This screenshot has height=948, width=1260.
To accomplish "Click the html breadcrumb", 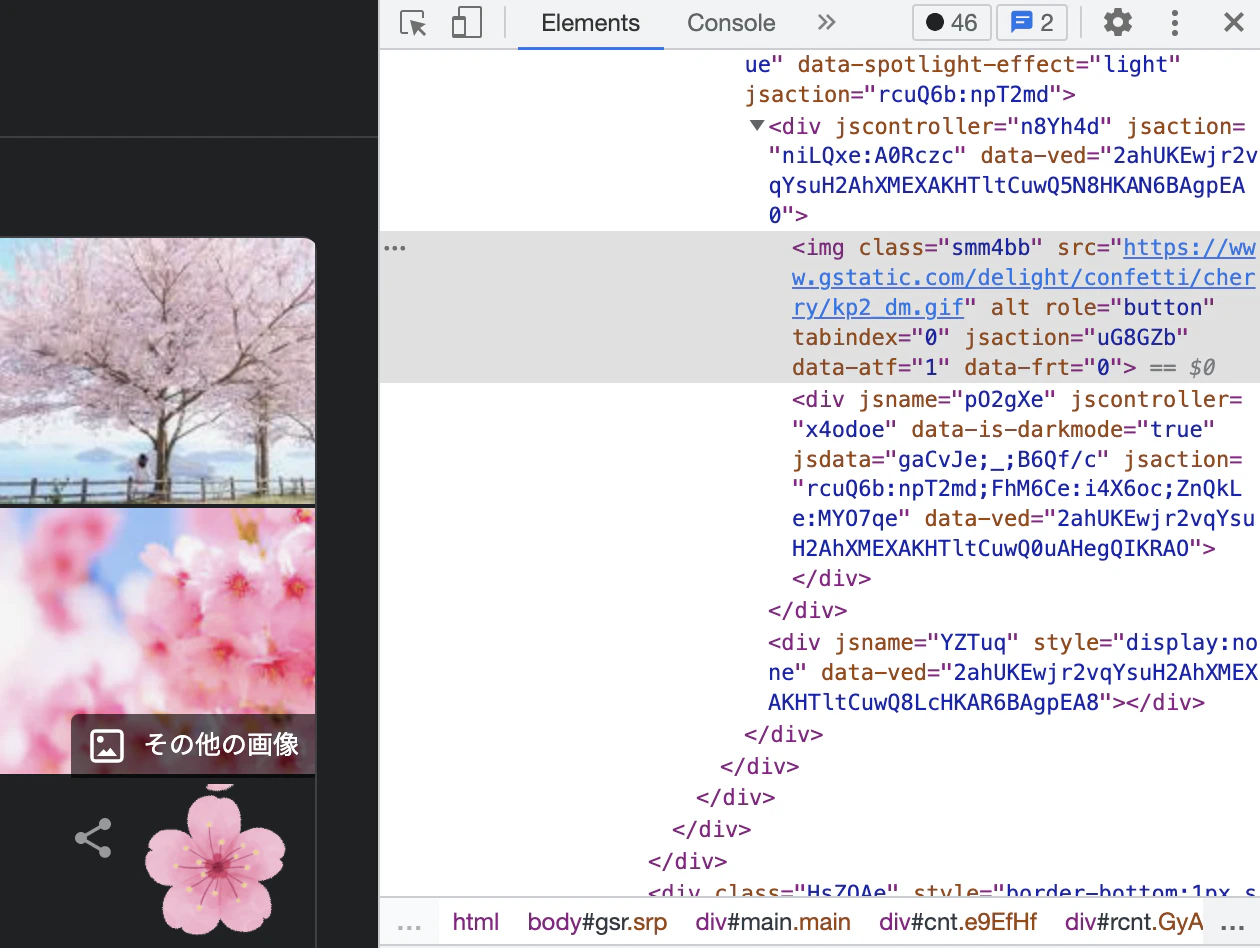I will pos(476,922).
